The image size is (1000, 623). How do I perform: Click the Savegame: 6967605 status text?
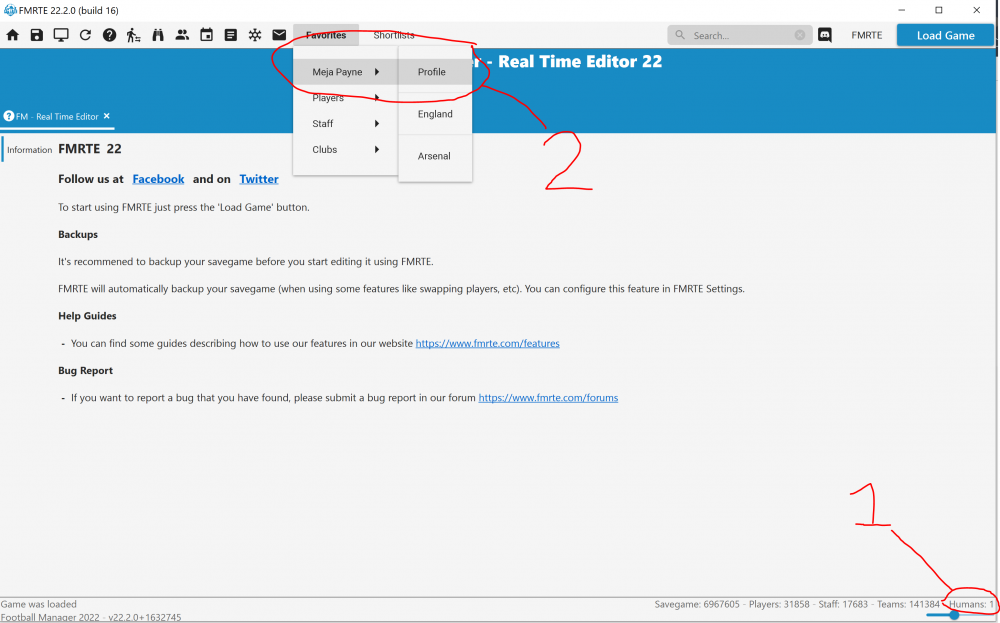(697, 604)
